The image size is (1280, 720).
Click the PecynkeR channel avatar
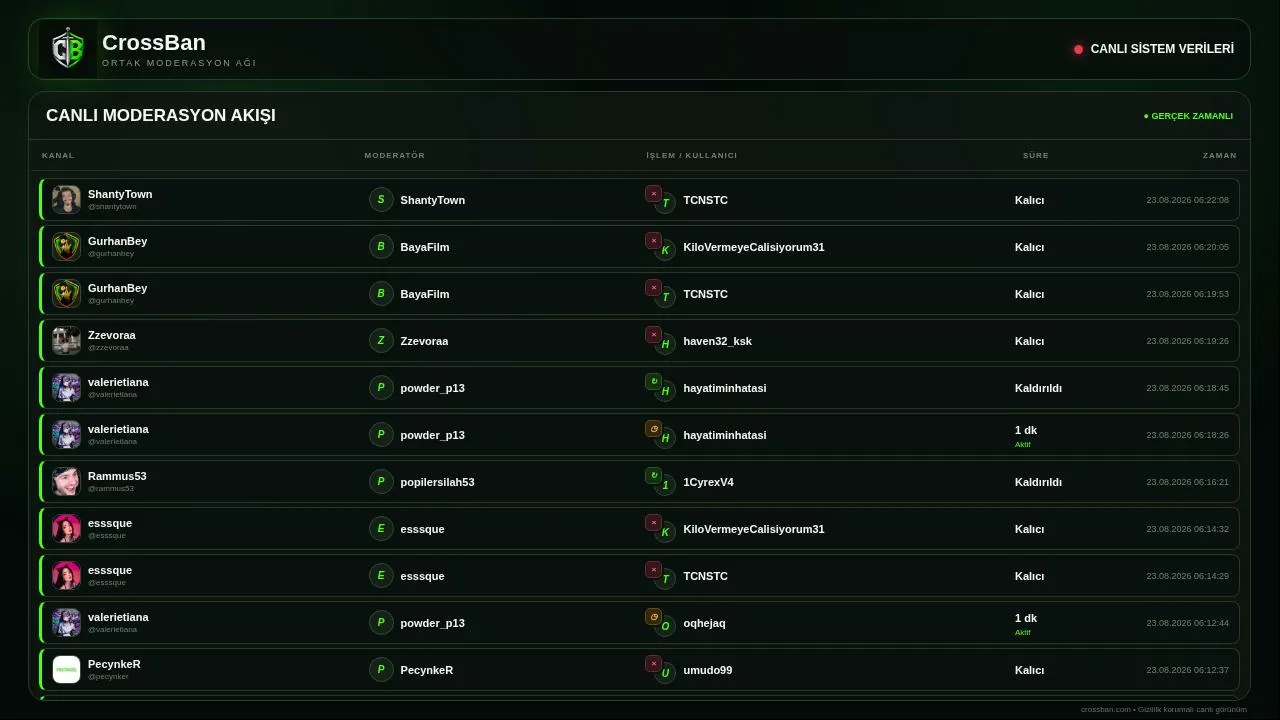(66, 669)
